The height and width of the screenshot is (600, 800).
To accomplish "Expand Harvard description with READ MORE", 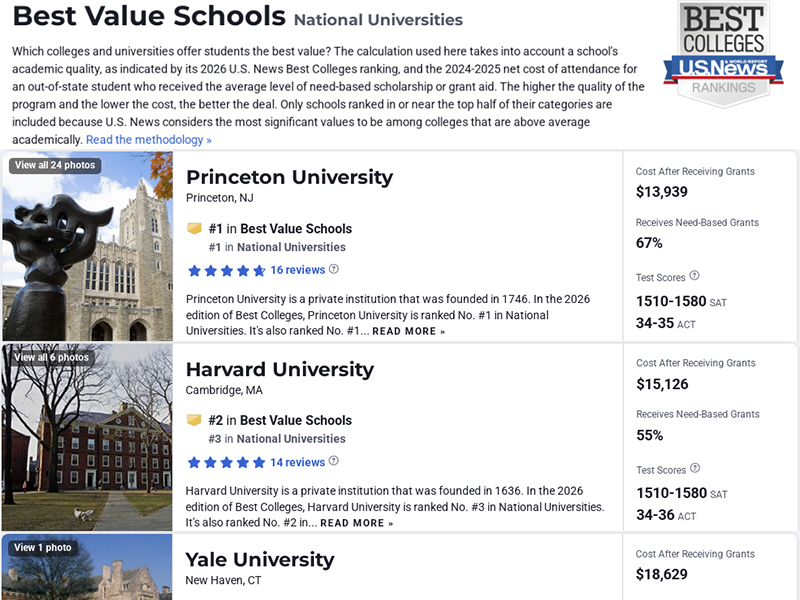I will click(357, 523).
